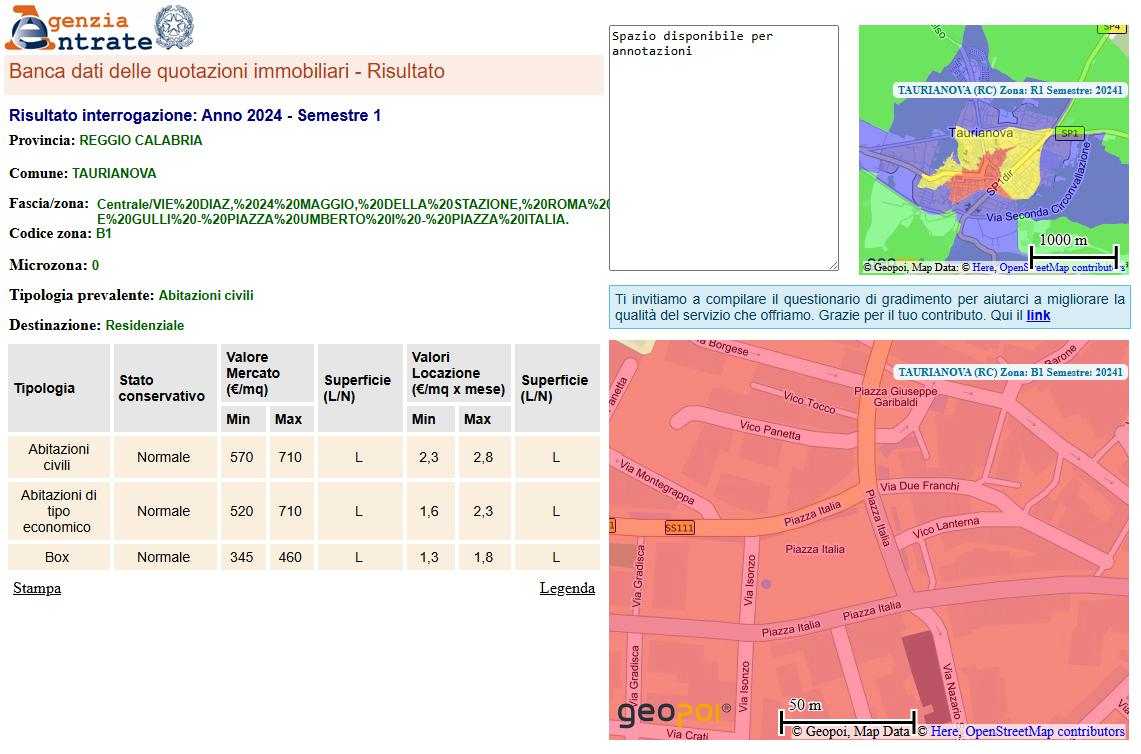Grab the annotation box resize handle

click(832, 264)
